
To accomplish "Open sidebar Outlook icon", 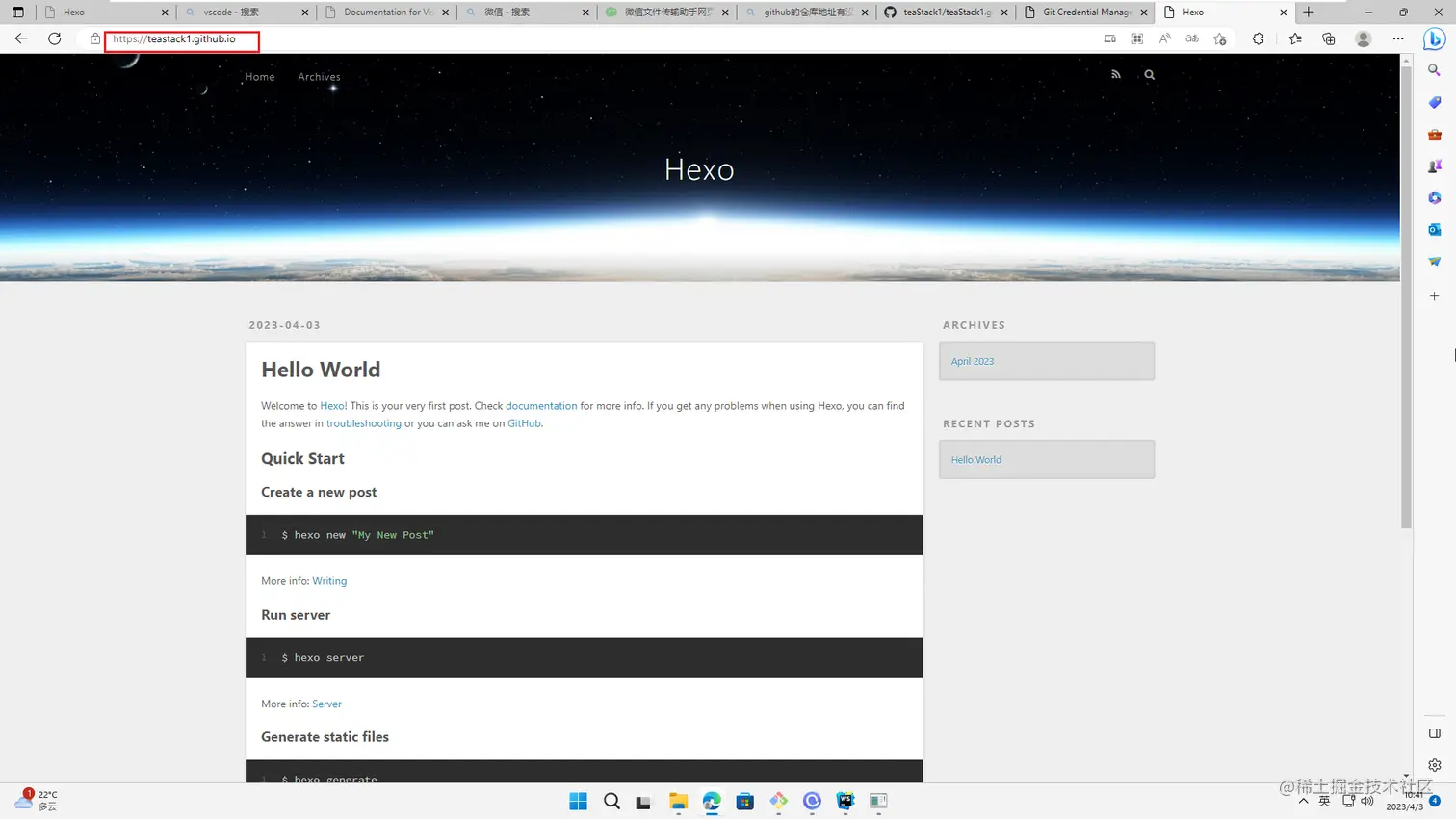I will [1435, 230].
